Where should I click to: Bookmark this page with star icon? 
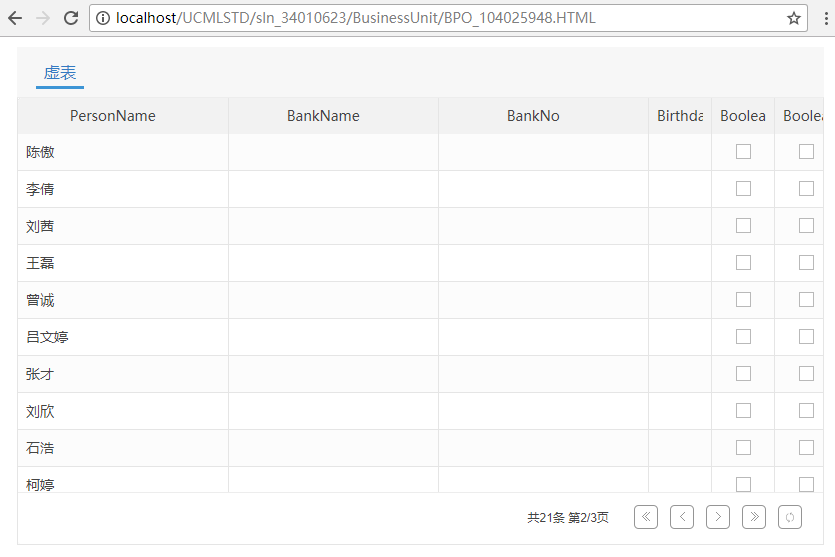tap(793, 18)
